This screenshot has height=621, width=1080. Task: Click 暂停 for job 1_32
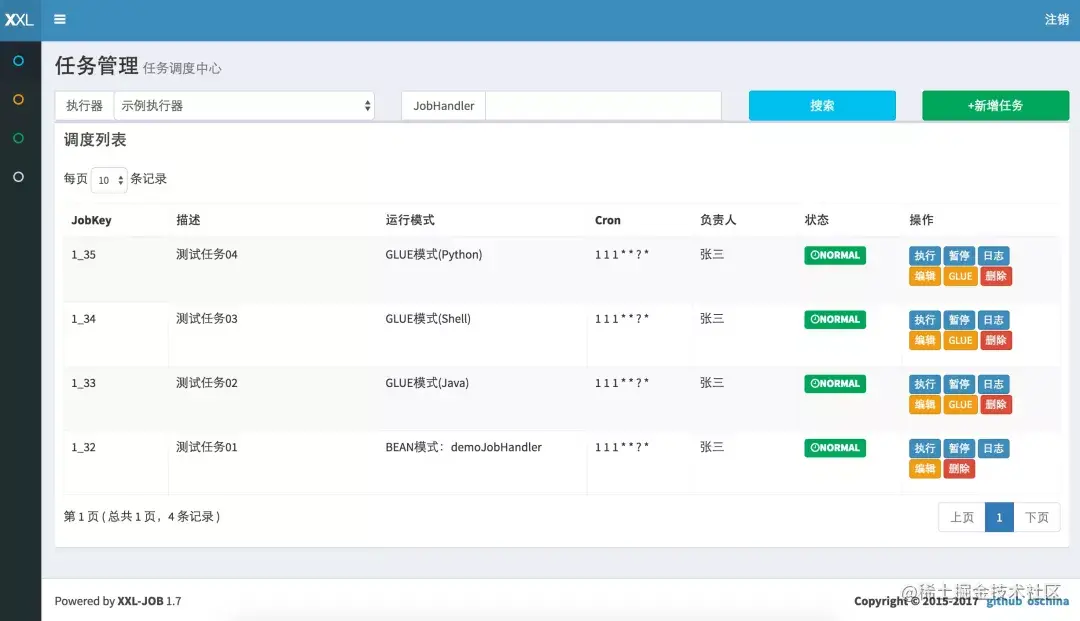(959, 448)
